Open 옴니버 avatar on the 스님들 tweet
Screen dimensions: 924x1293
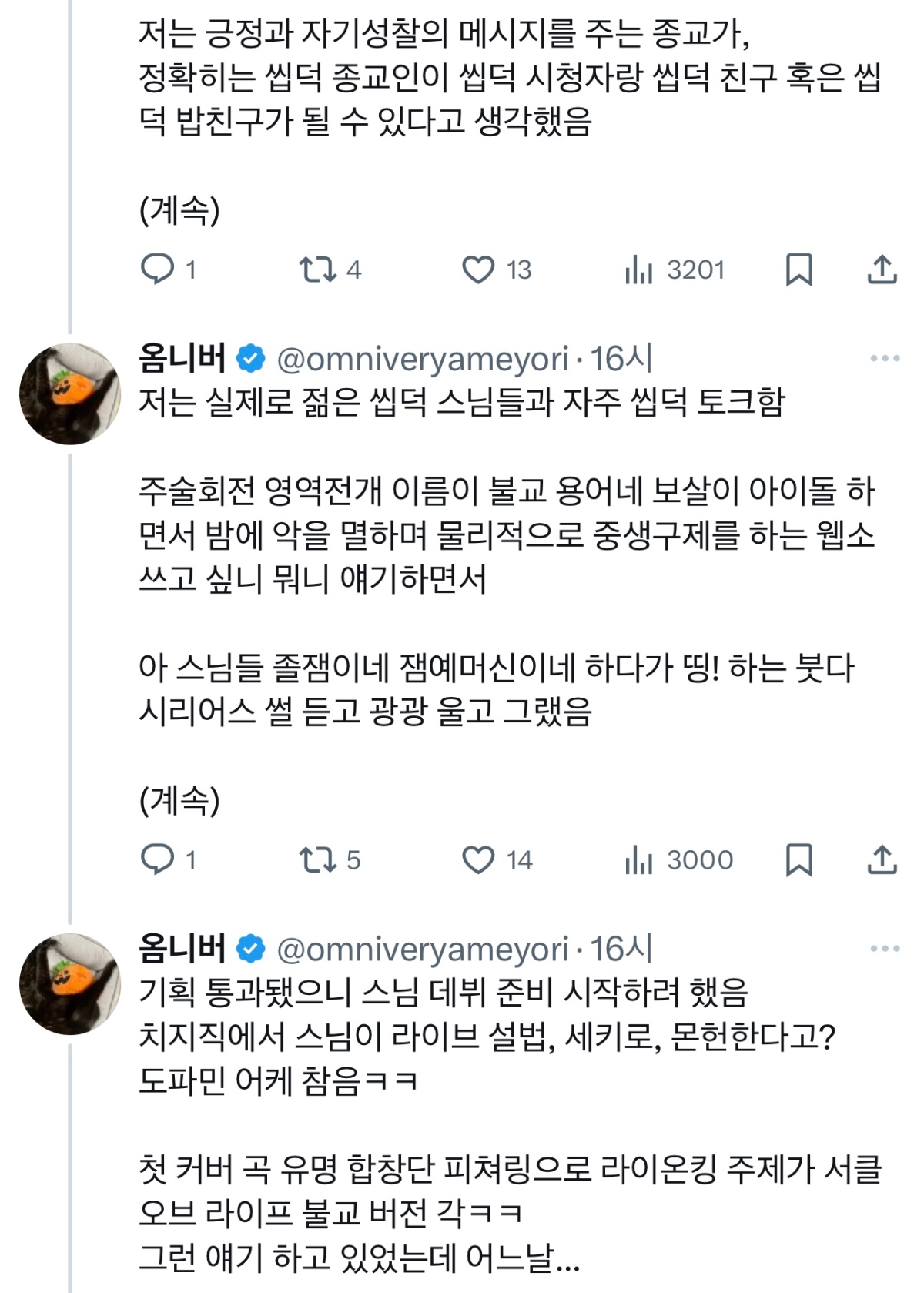tap(70, 394)
